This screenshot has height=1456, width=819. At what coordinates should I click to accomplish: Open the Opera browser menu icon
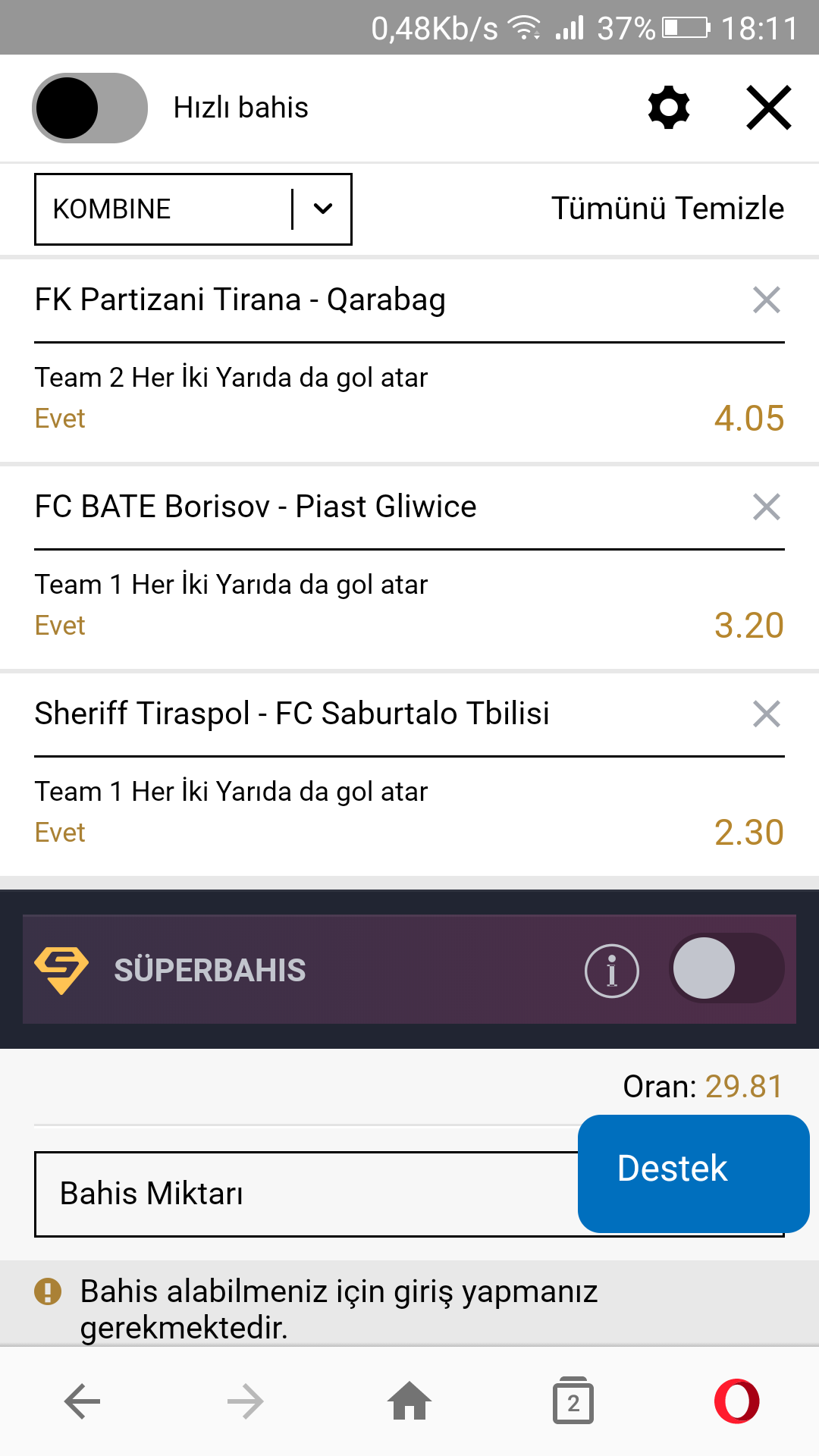(x=736, y=1401)
